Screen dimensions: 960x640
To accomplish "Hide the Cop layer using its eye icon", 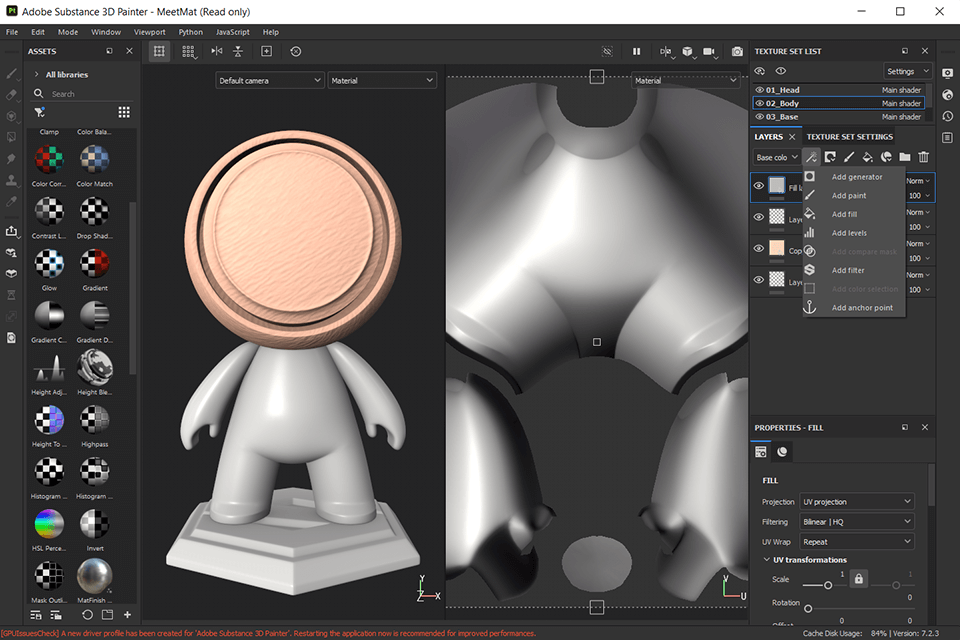I will click(759, 248).
